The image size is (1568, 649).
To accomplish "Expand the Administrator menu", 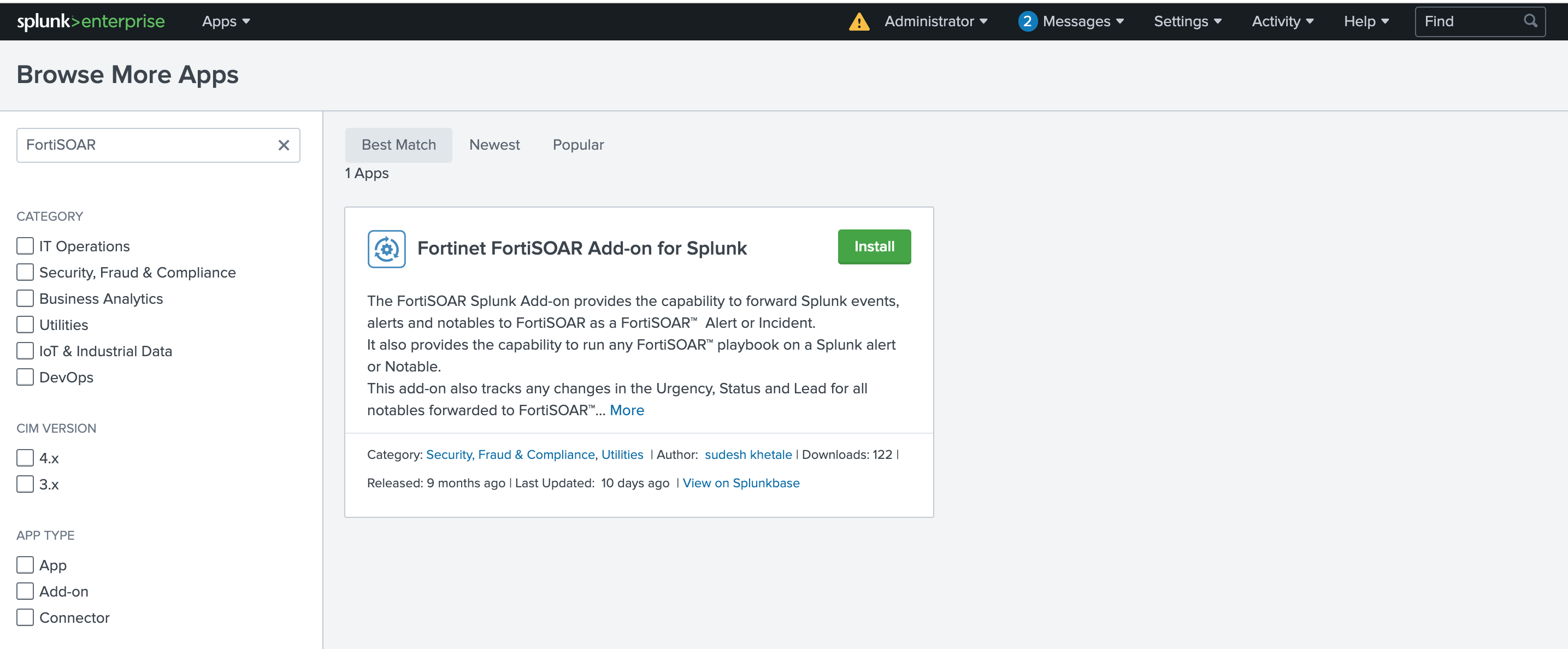I will point(935,21).
